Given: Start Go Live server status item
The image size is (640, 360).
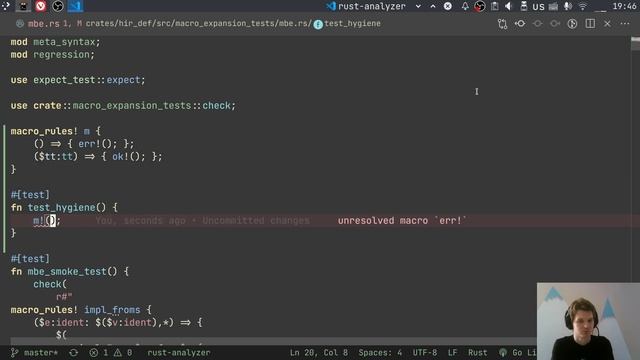Looking at the screenshot, I should pyautogui.click(x=517, y=353).
